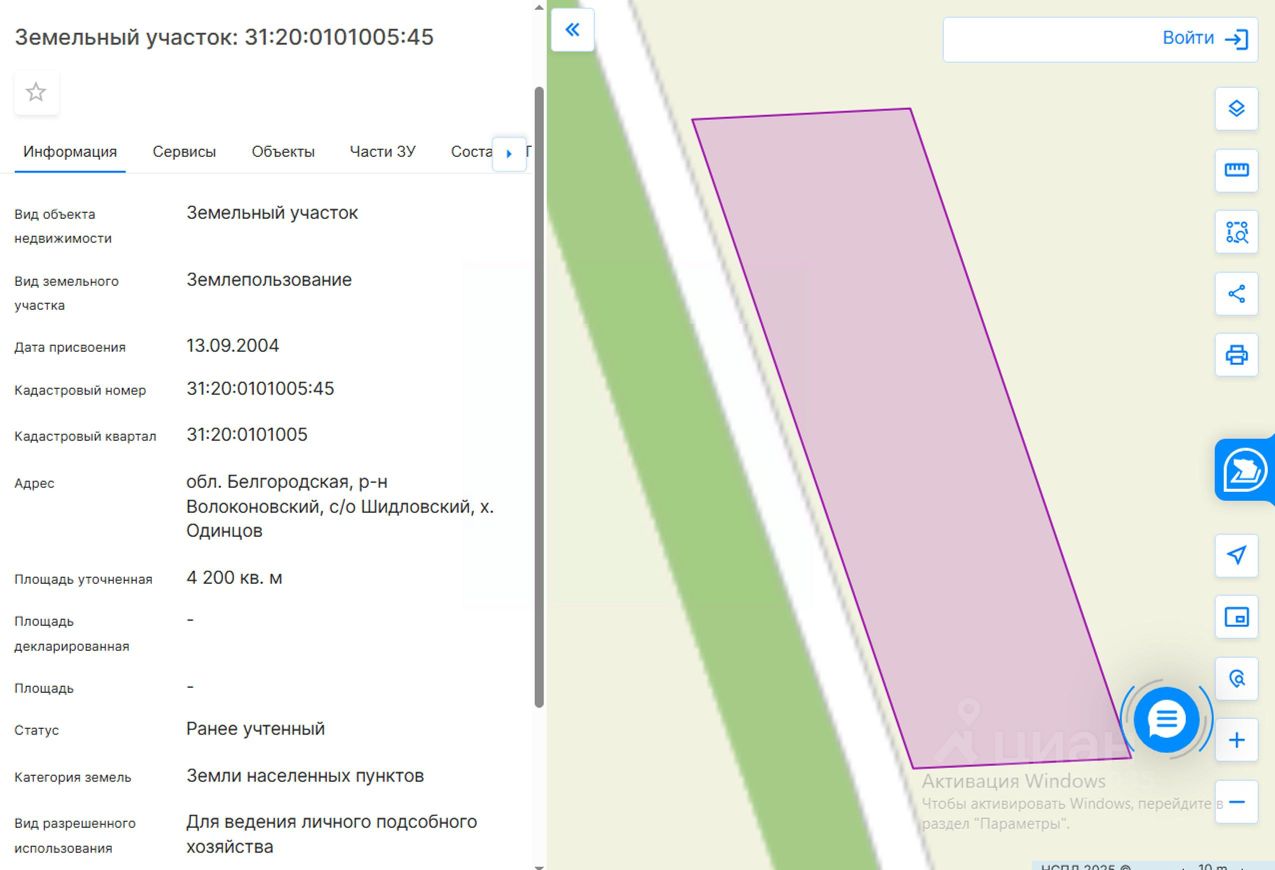The width and height of the screenshot is (1275, 870).
Task: Share the current map view
Action: coord(1236,294)
